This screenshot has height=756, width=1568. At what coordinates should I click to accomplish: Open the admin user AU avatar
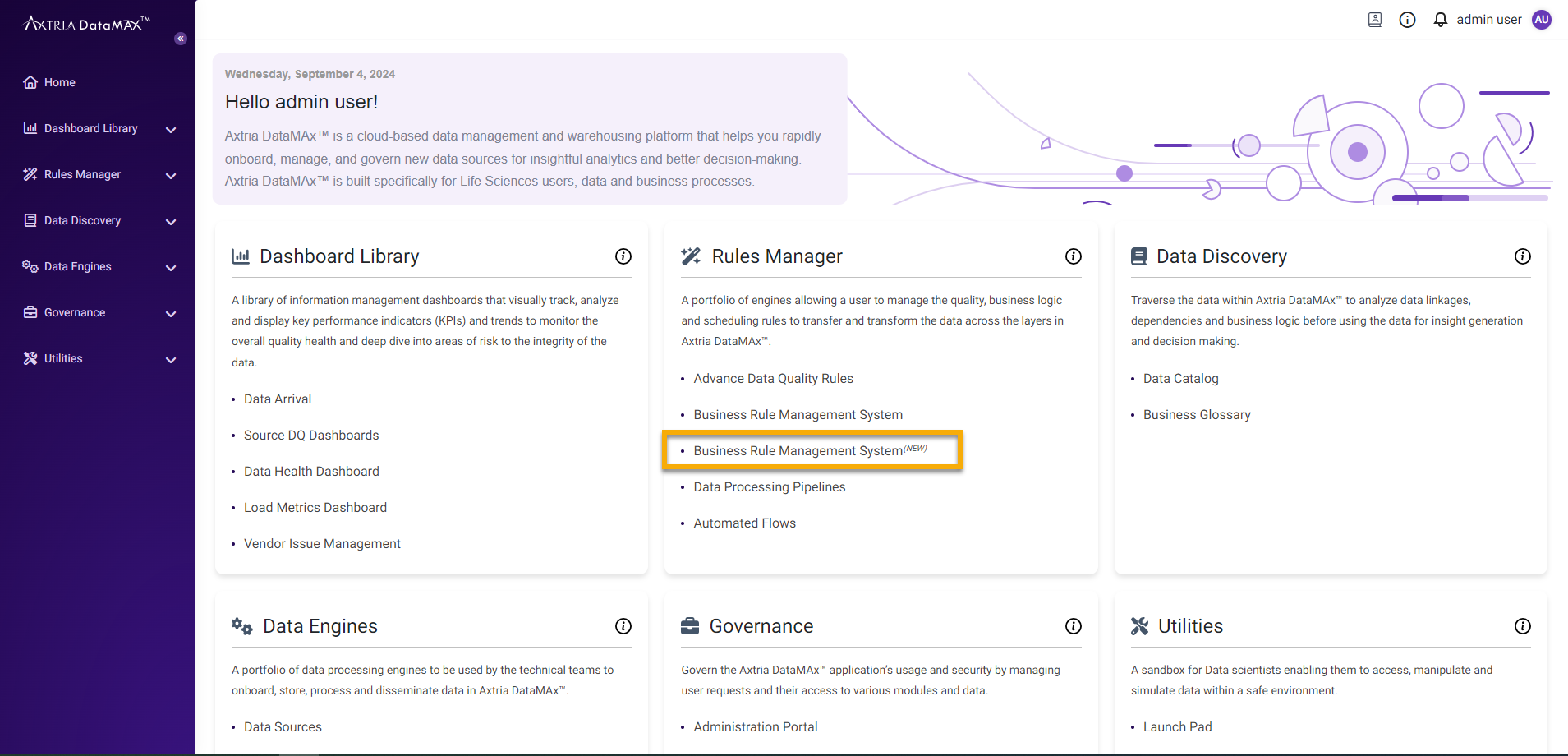[1542, 20]
